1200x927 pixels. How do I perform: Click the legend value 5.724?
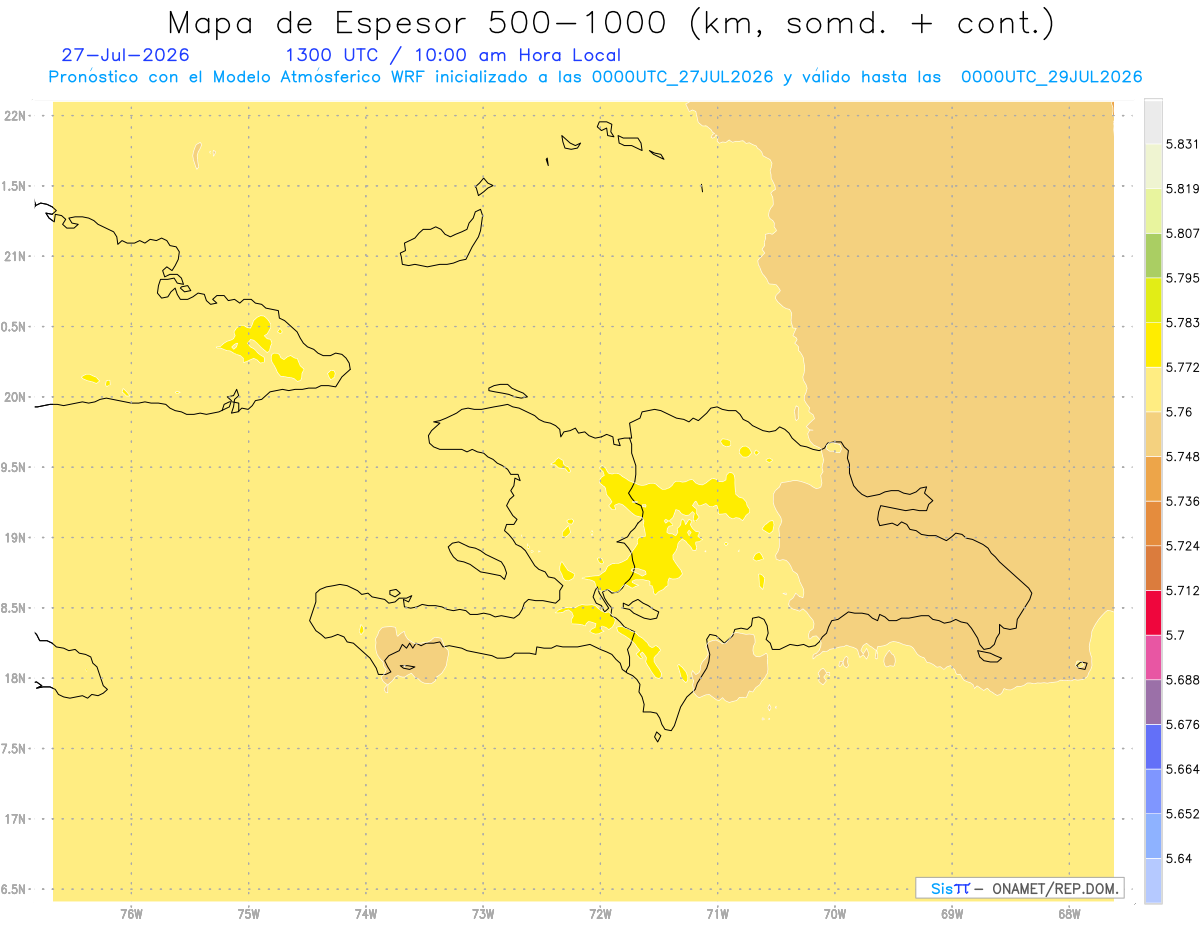click(x=1182, y=546)
